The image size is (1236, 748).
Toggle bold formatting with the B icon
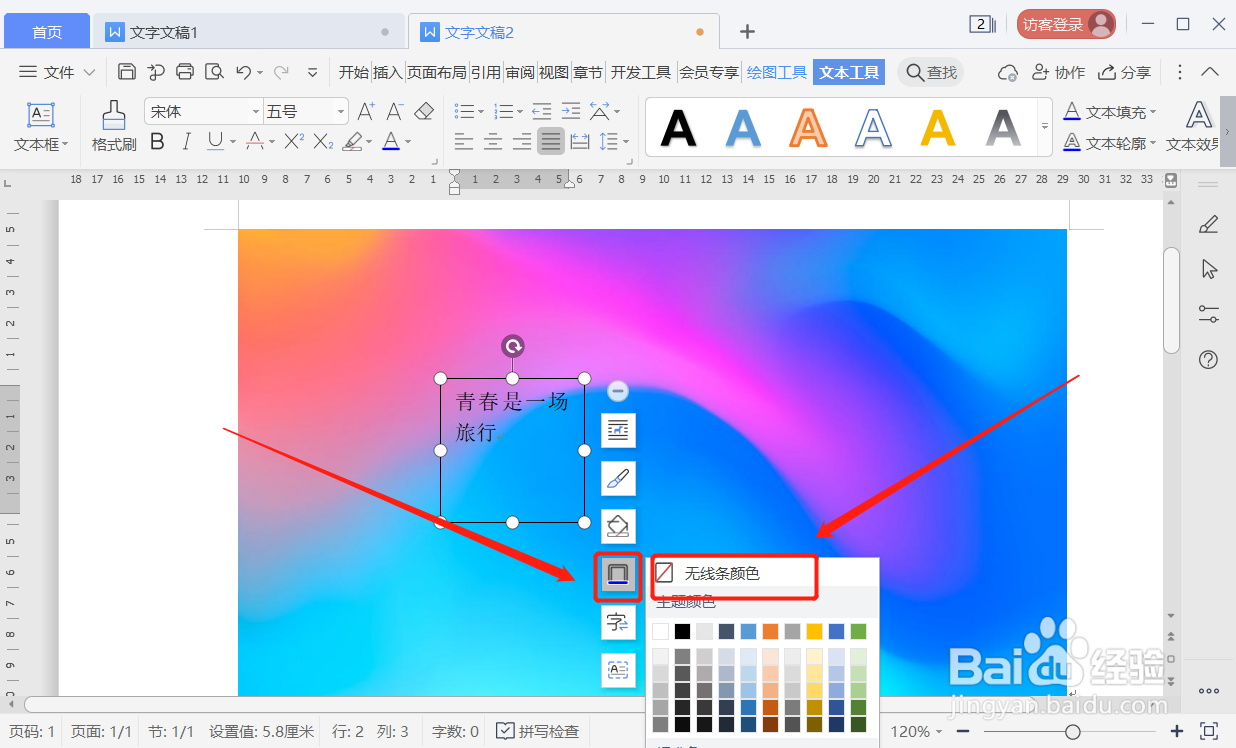[156, 141]
